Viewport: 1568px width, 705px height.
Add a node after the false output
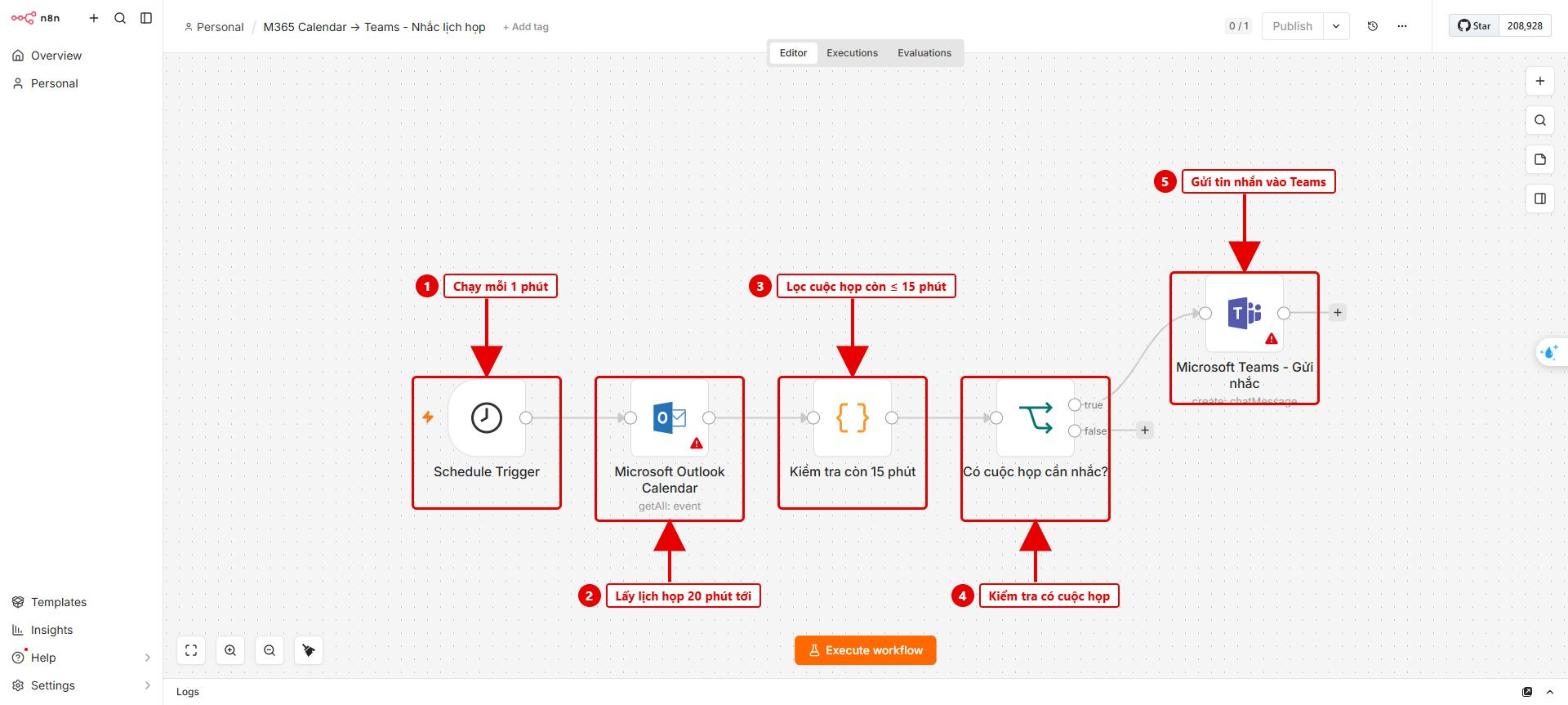pos(1145,430)
